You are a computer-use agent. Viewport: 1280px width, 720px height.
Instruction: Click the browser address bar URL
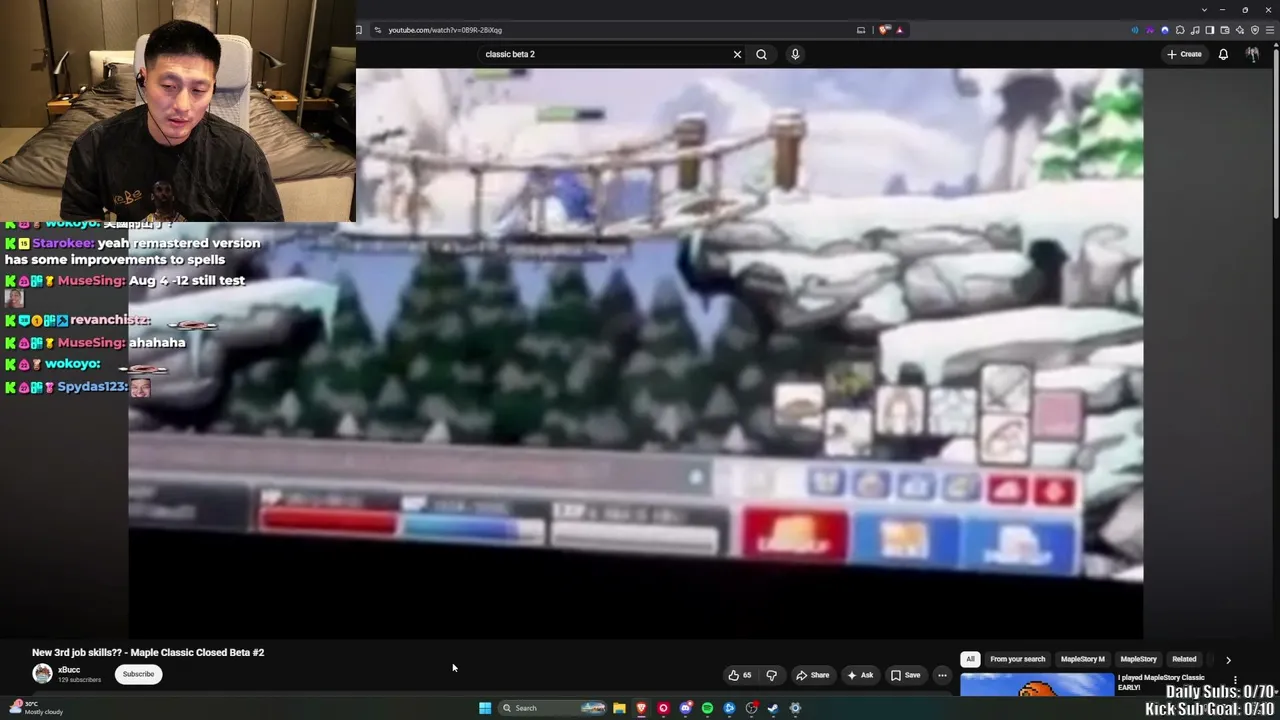445,30
